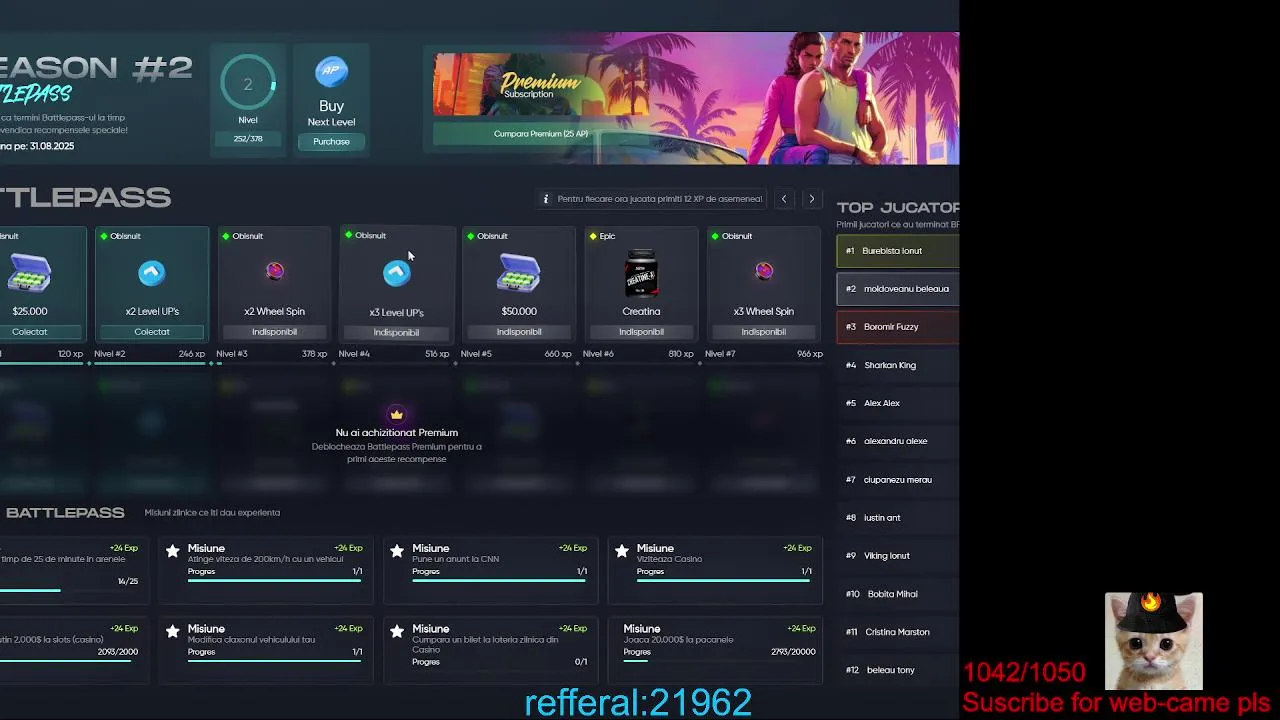
Task: Click 'Nu ai achizitionat Premium' text
Action: point(397,433)
